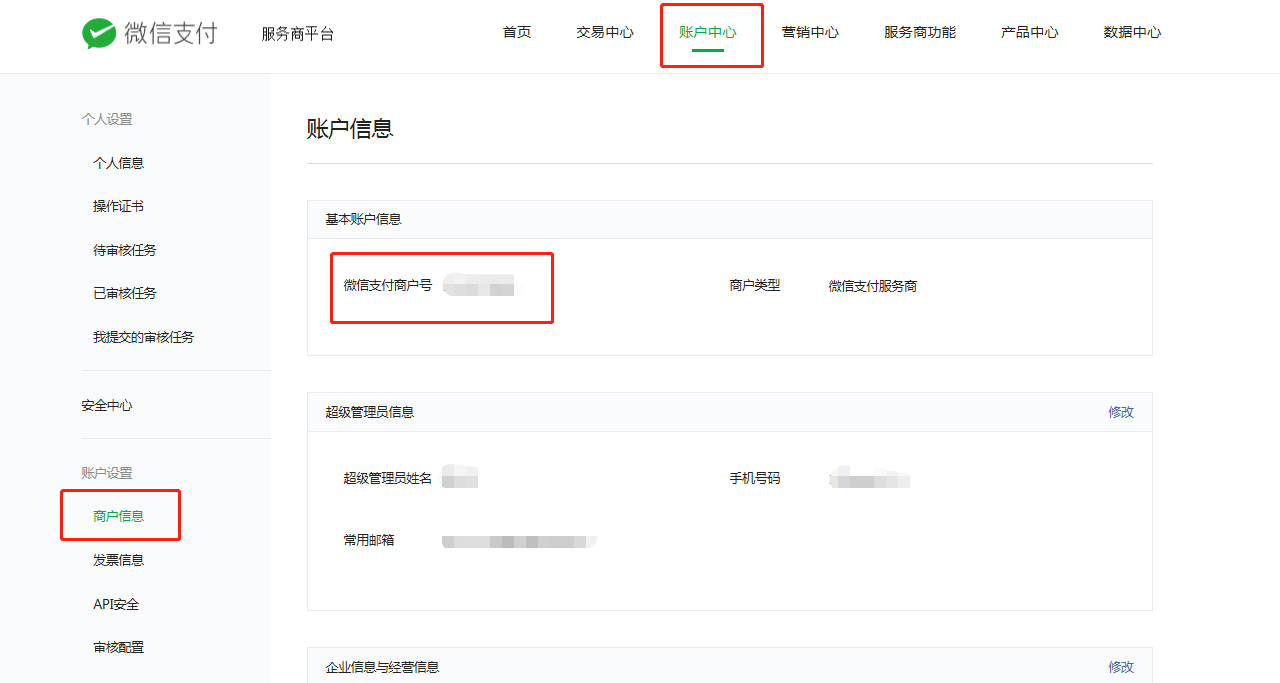The image size is (1280, 683).
Task: Open the 首页 top navigation tab
Action: pos(517,32)
